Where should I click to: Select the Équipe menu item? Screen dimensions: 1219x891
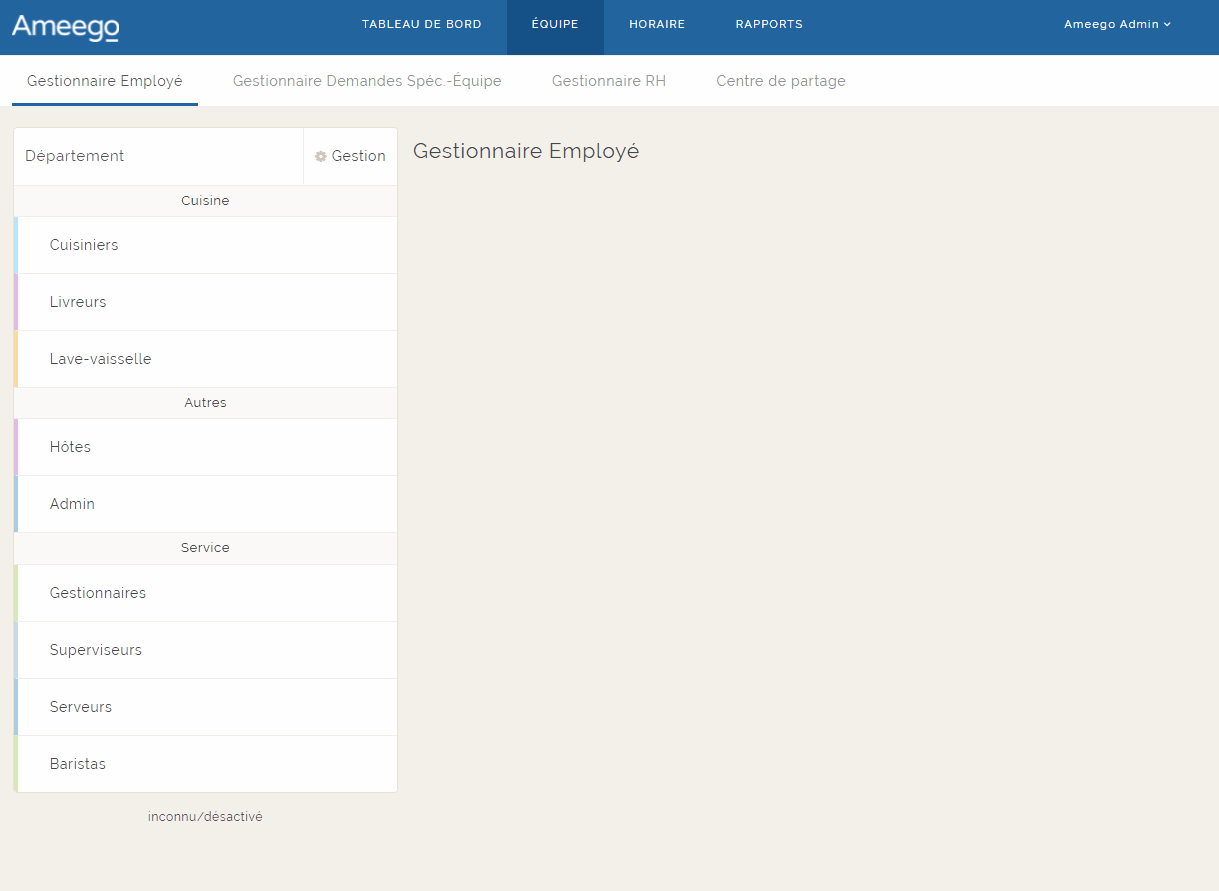click(x=555, y=24)
